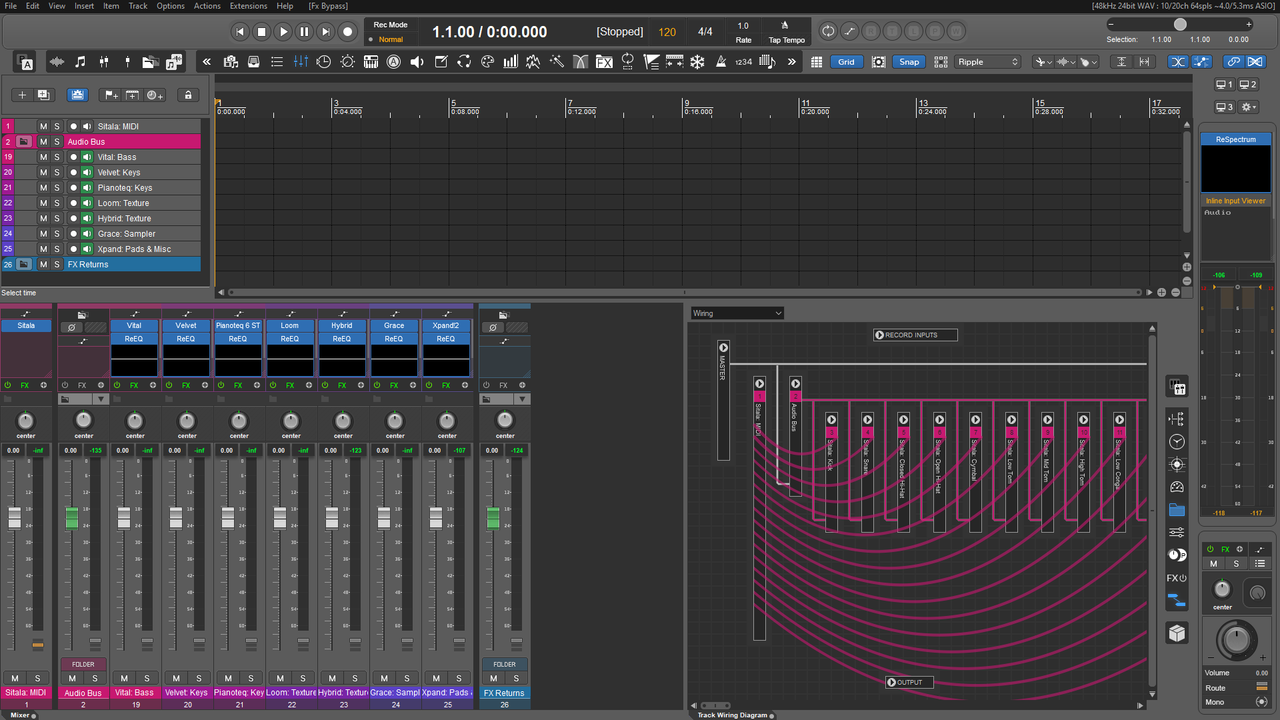Click the blue folder icon in sidebar
1280x720 pixels.
point(1177,510)
